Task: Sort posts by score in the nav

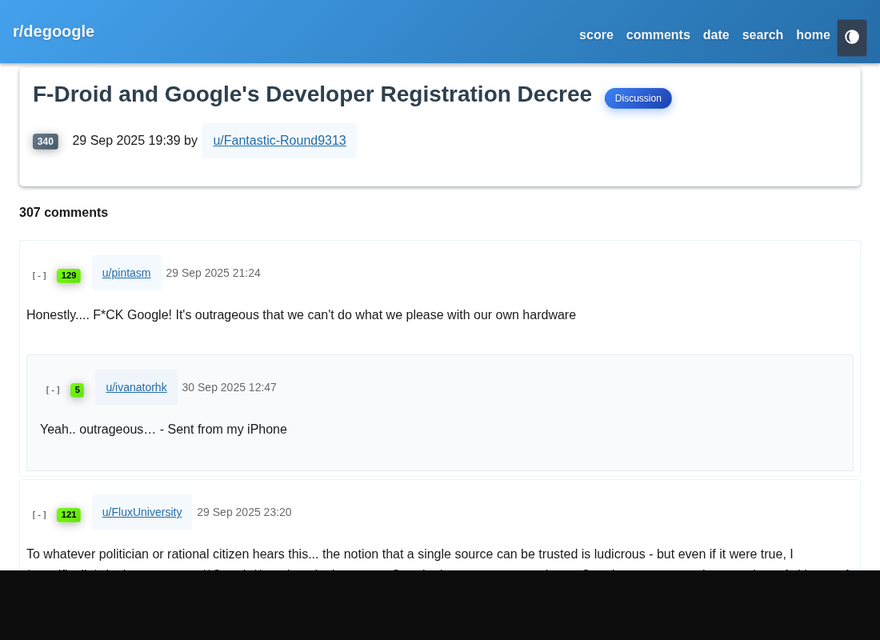Action: (x=596, y=35)
